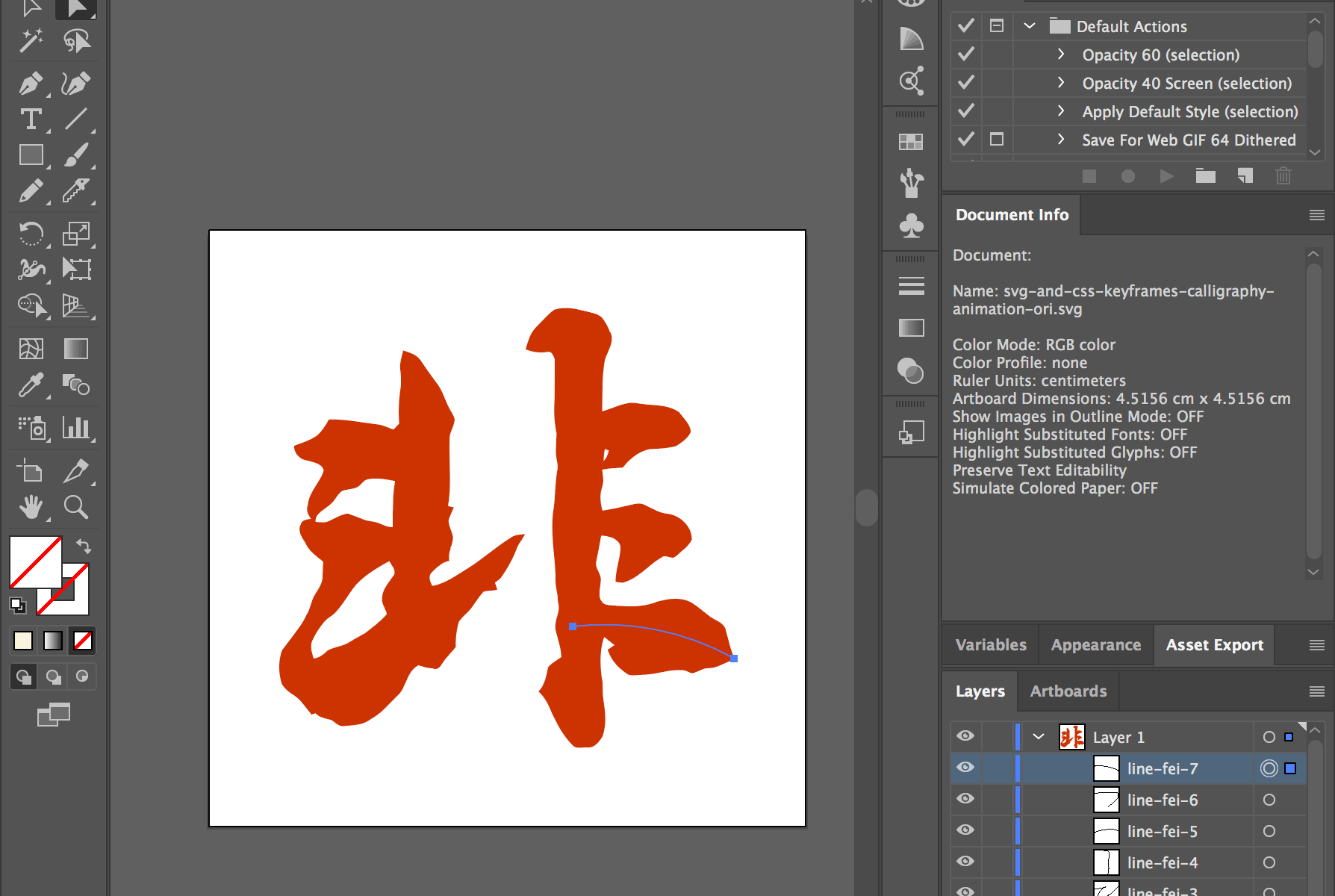Expand Apply Default Style (selection) action
The image size is (1335, 896).
point(1061,111)
